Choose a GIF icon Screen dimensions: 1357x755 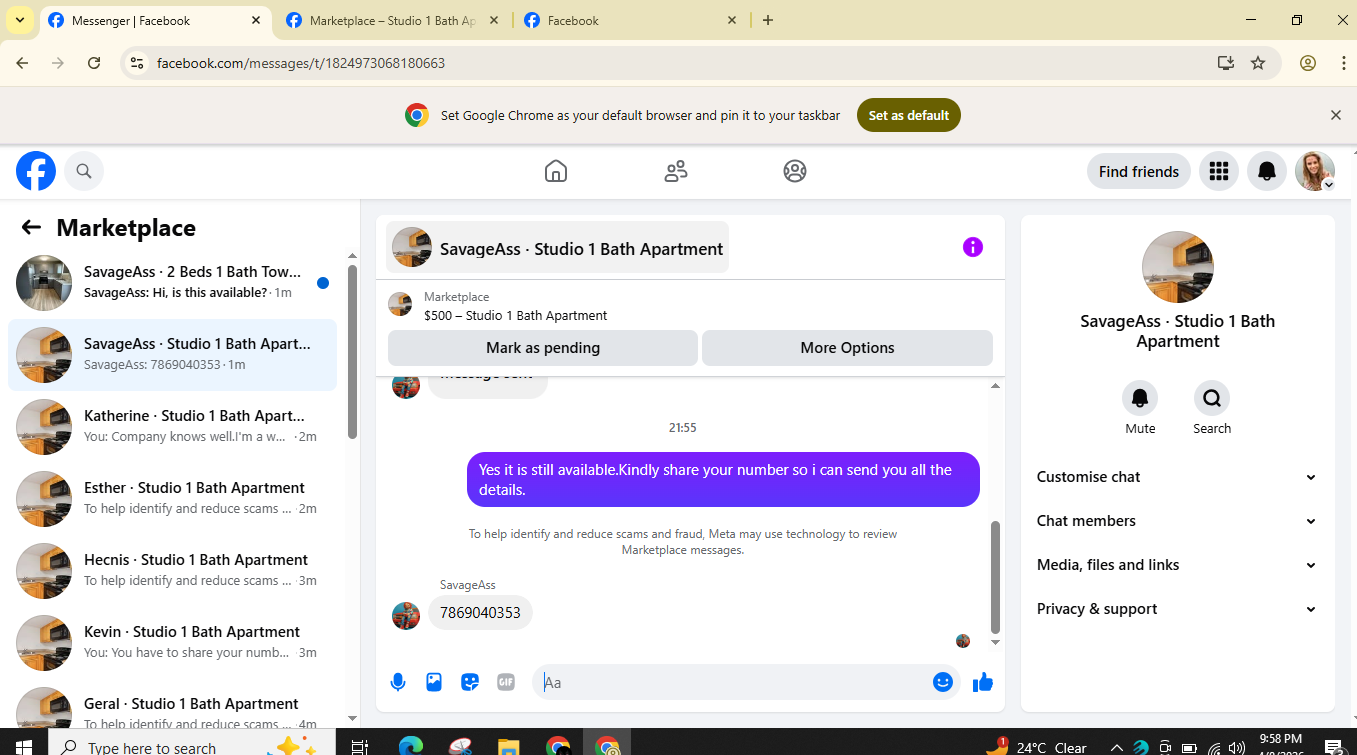[x=506, y=682]
